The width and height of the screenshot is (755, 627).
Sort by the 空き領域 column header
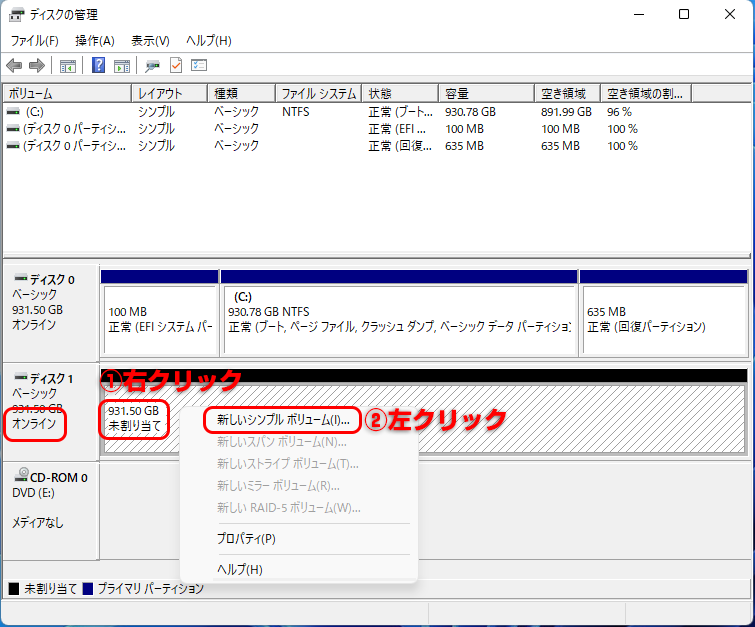tap(567, 93)
